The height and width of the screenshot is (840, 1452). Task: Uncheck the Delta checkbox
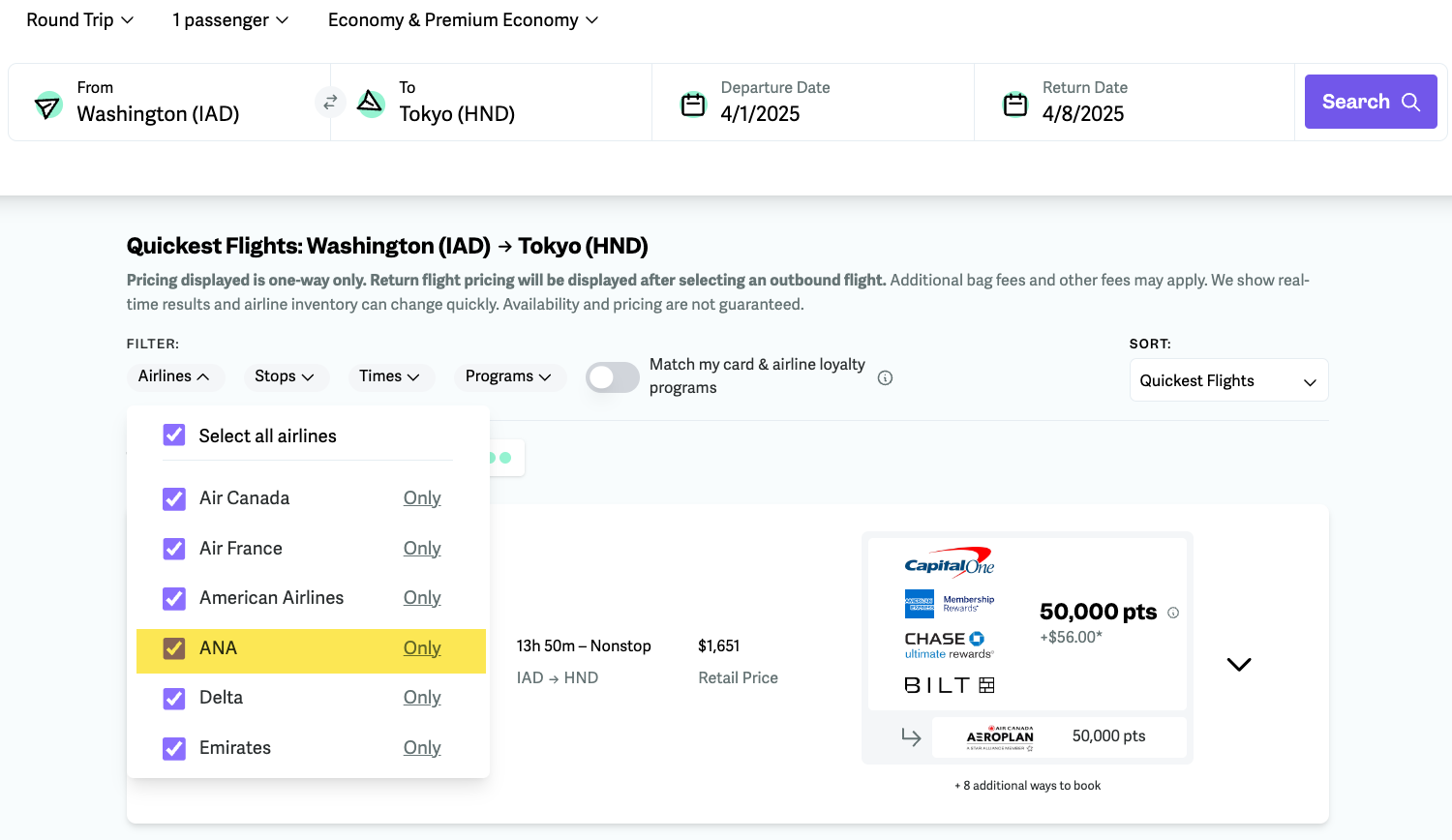pos(174,698)
